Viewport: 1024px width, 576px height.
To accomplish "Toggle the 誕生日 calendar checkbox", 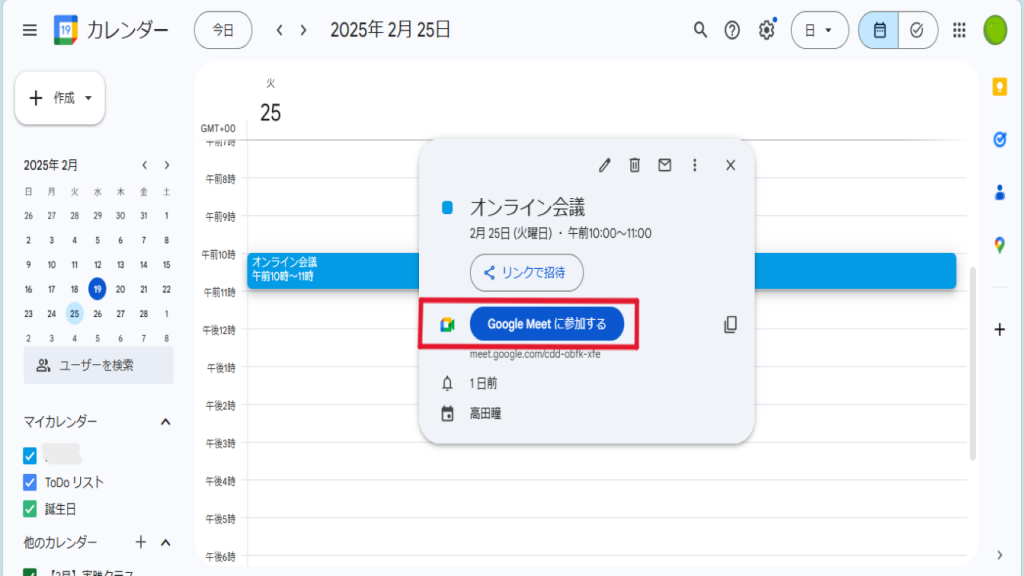I will click(29, 509).
